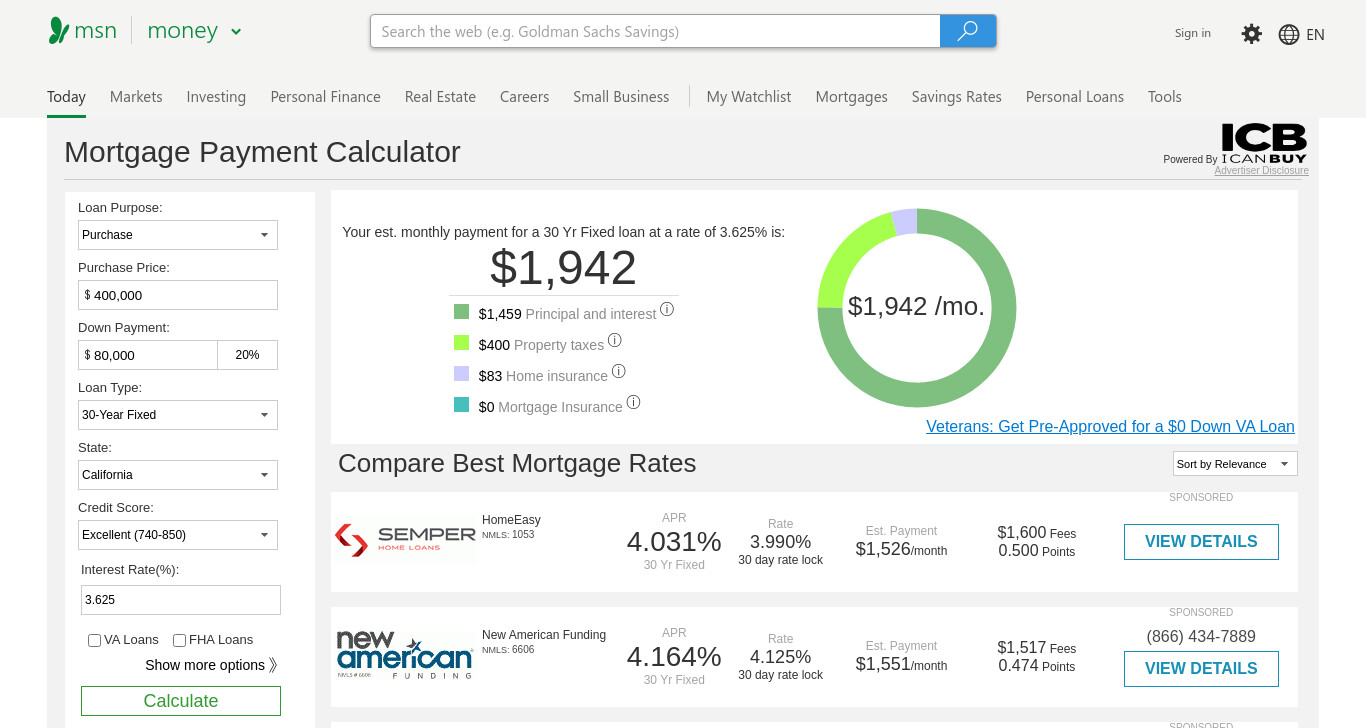Screen dimensions: 1366x728
Task: Click the Purchase Price input field
Action: click(178, 295)
